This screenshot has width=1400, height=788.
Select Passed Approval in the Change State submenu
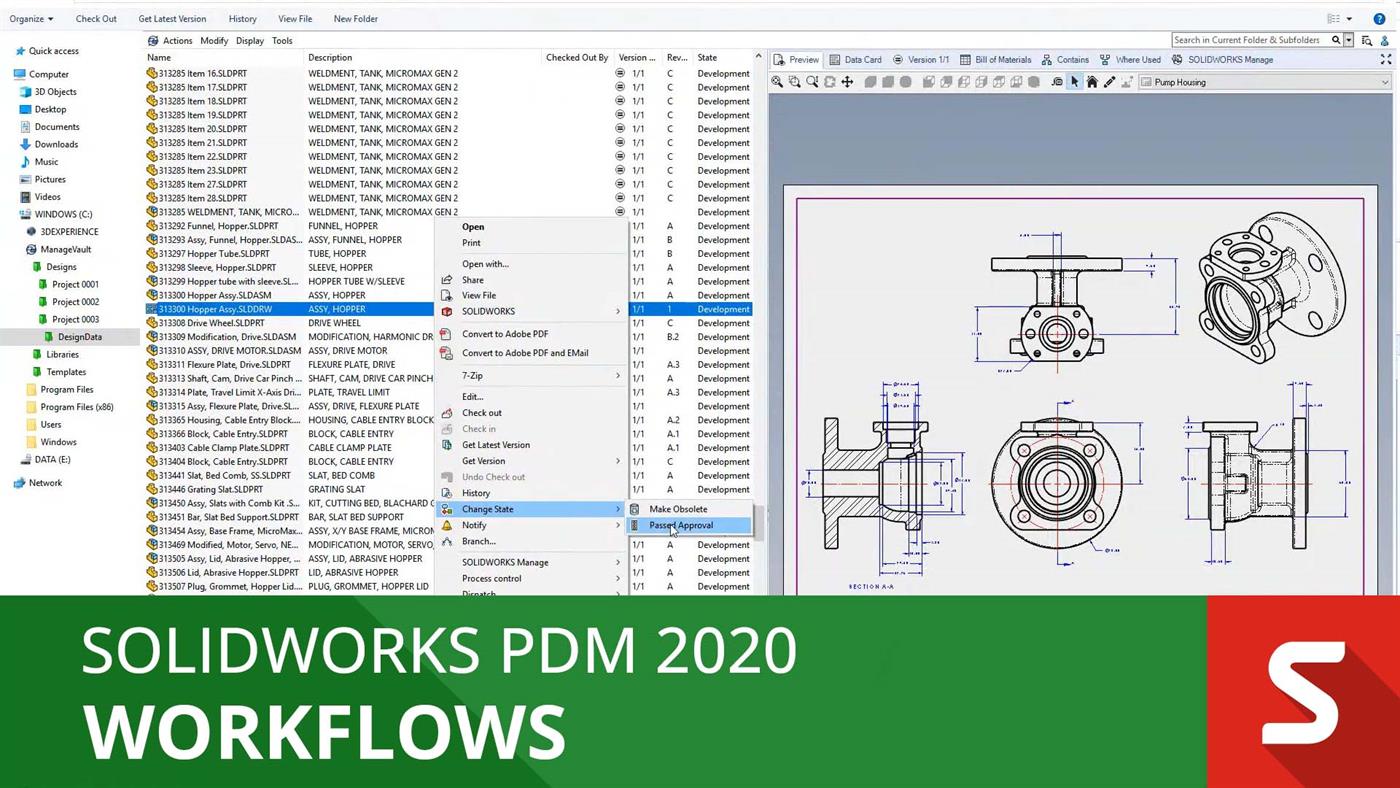point(681,525)
